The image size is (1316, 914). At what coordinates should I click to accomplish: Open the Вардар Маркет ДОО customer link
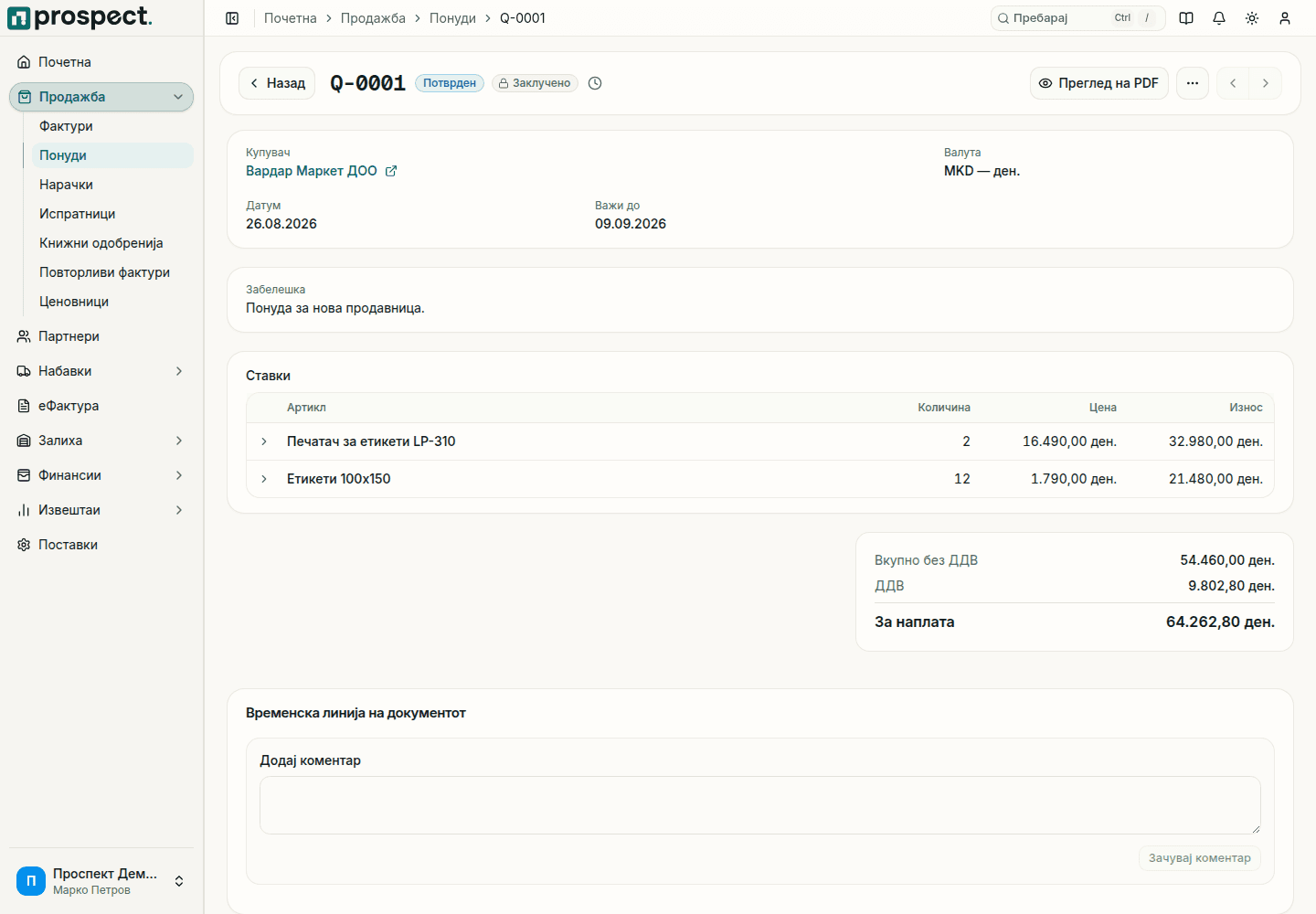click(312, 171)
